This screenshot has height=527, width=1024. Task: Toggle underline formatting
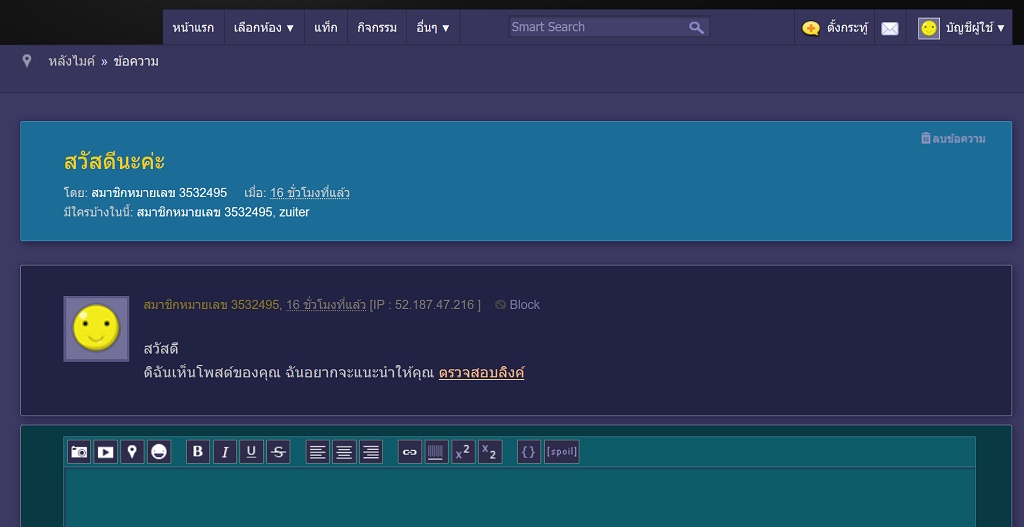point(251,452)
